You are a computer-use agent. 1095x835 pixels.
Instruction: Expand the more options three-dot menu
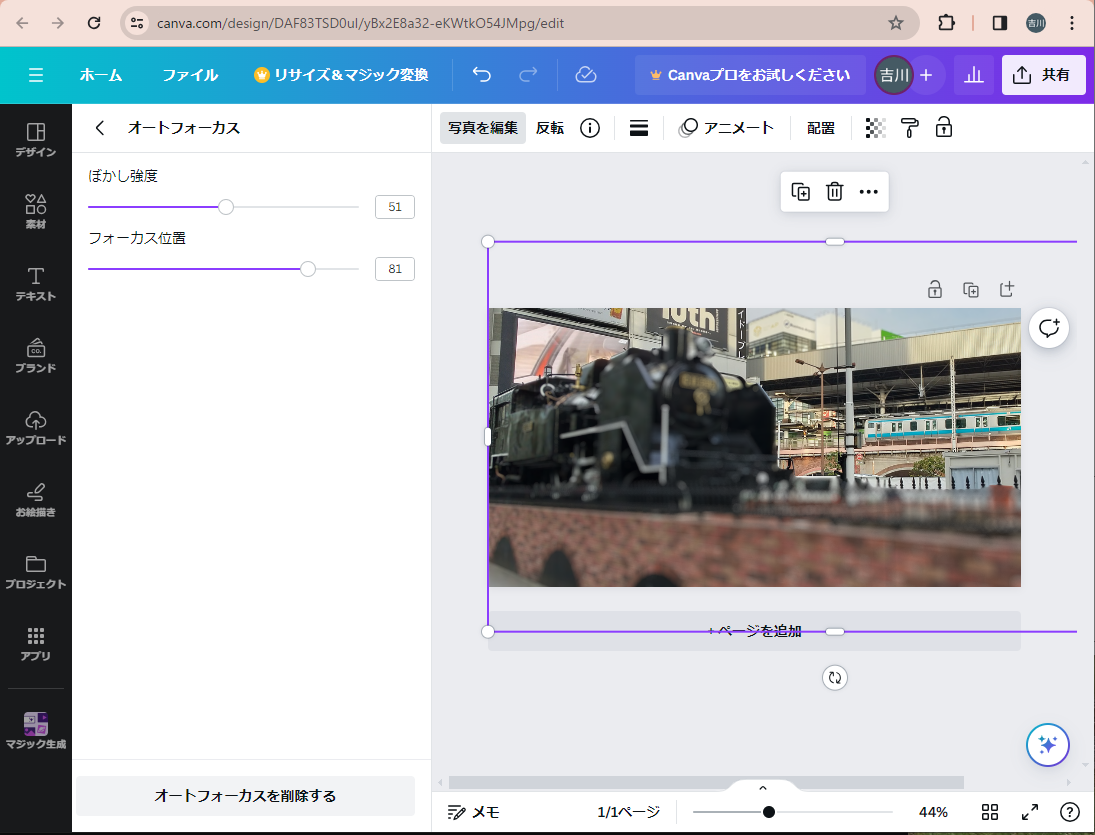point(868,192)
